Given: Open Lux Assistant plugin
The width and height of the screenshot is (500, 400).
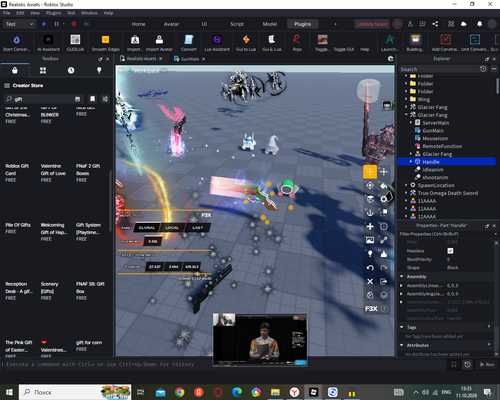Looking at the screenshot, I should 217,43.
